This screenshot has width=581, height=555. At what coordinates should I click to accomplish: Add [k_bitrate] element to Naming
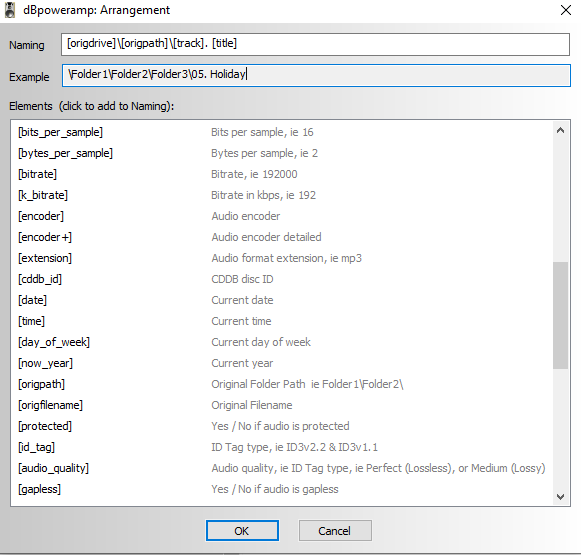[43, 195]
